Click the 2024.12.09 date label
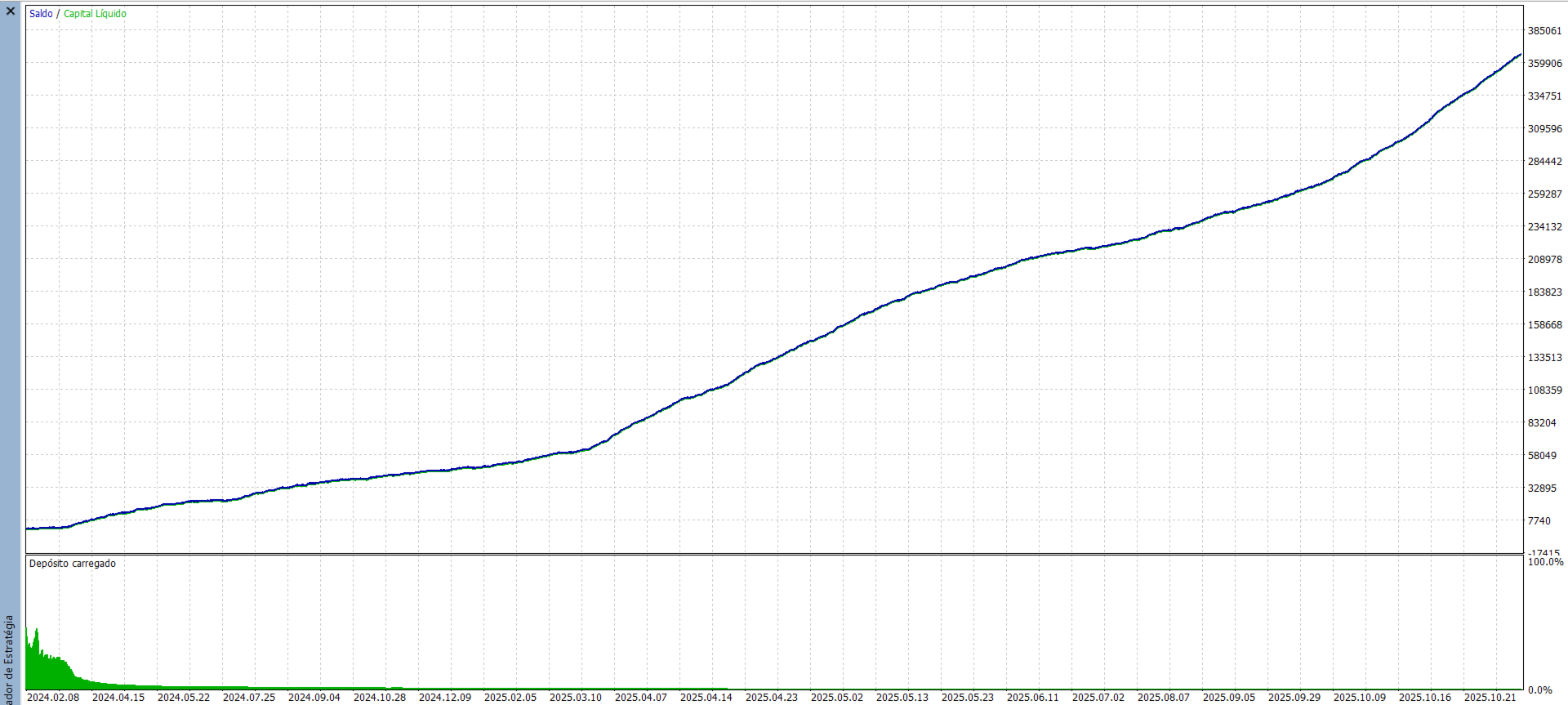This screenshot has width=1568, height=705. pos(445,698)
